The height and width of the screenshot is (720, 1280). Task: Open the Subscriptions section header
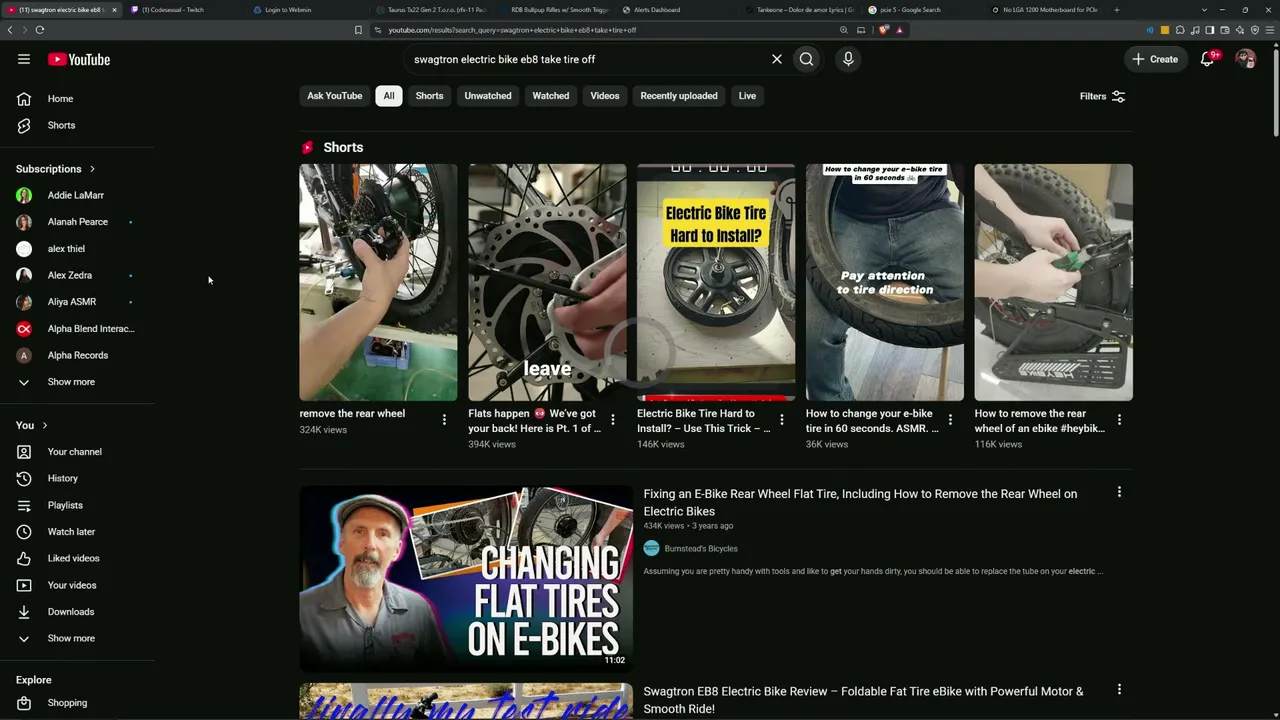(x=56, y=169)
